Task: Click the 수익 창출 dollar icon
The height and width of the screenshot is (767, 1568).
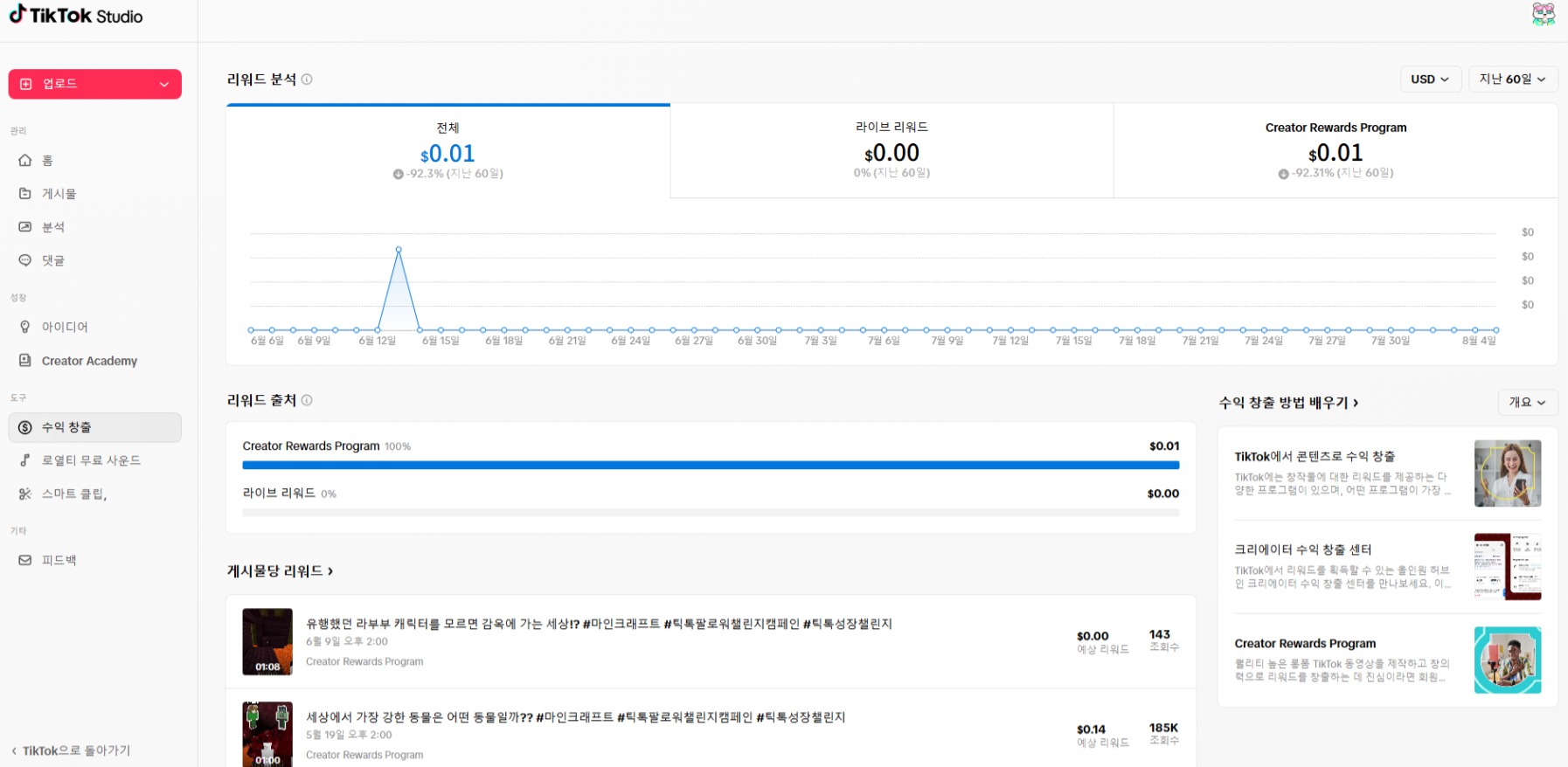Action: pos(25,427)
